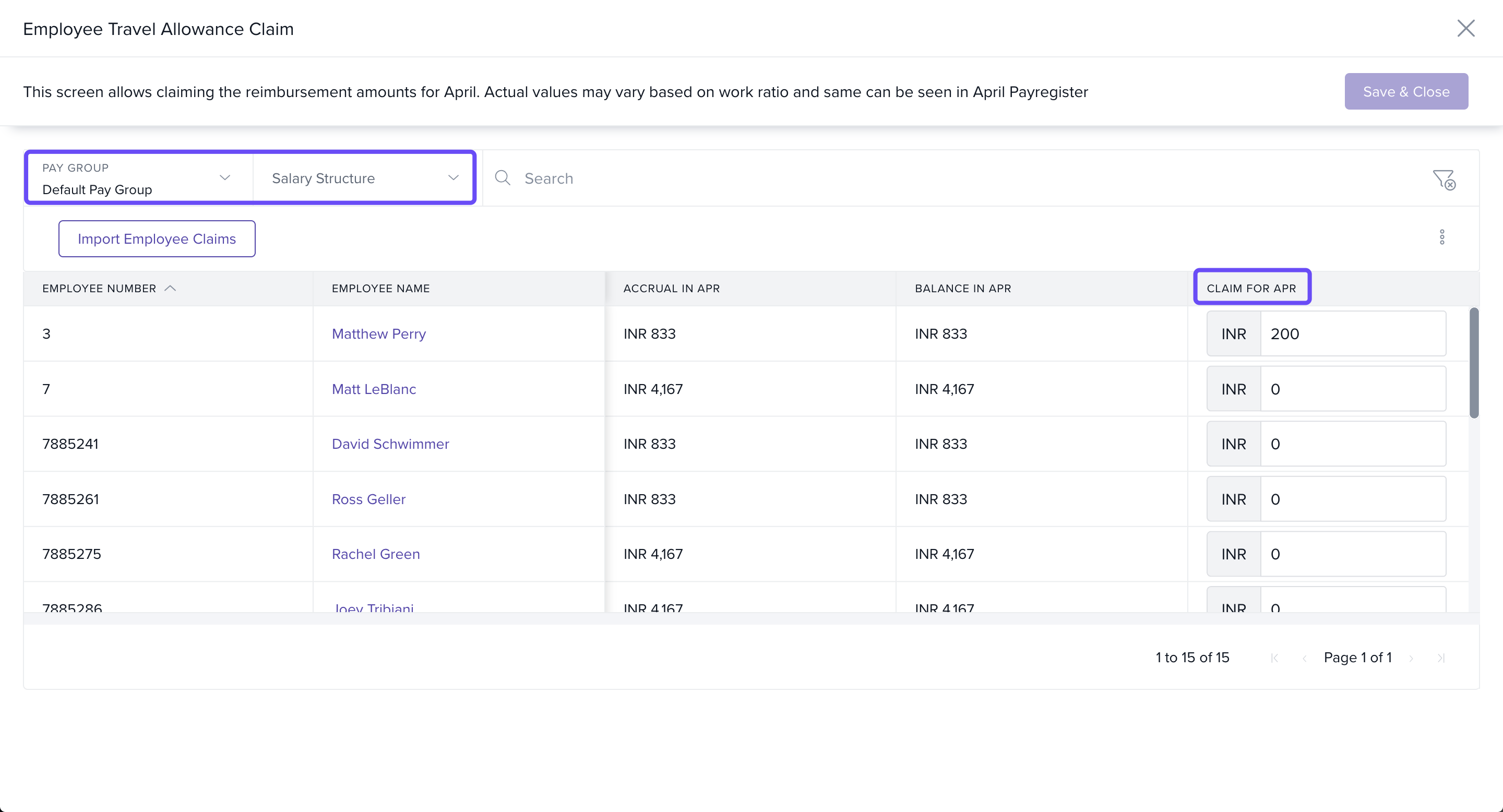Viewport: 1503px width, 812px height.
Task: Open Matthew Perry employee link
Action: pyautogui.click(x=379, y=333)
